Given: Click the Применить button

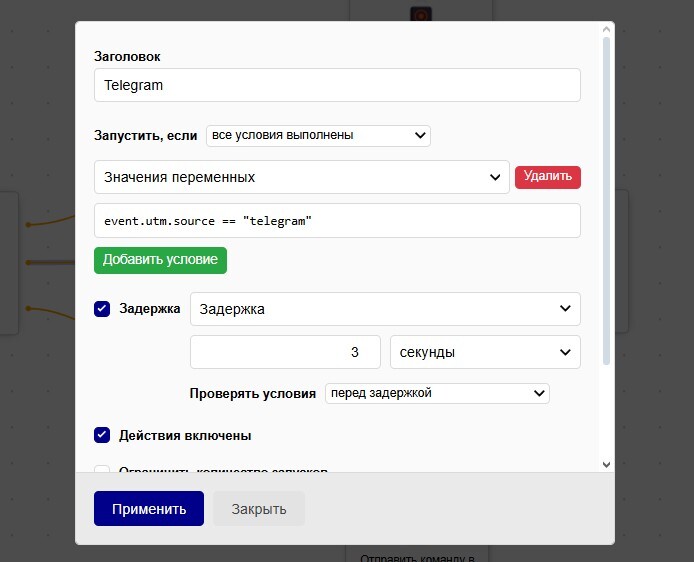Looking at the screenshot, I should click(149, 508).
